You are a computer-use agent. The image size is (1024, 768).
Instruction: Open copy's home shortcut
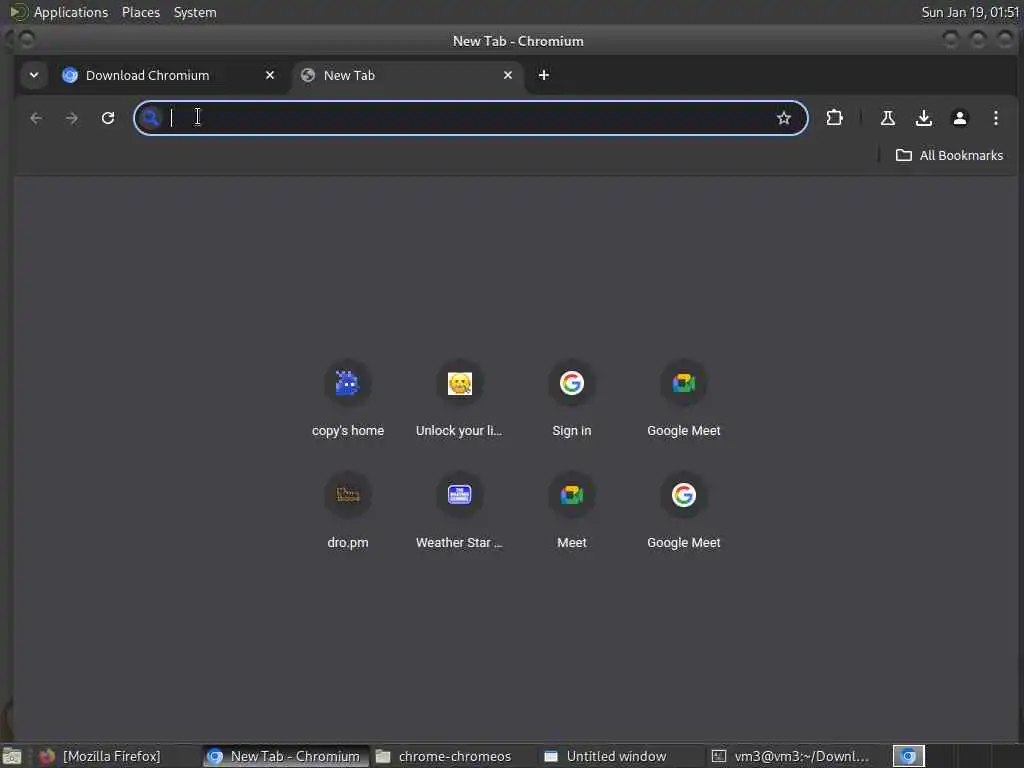coord(347,400)
